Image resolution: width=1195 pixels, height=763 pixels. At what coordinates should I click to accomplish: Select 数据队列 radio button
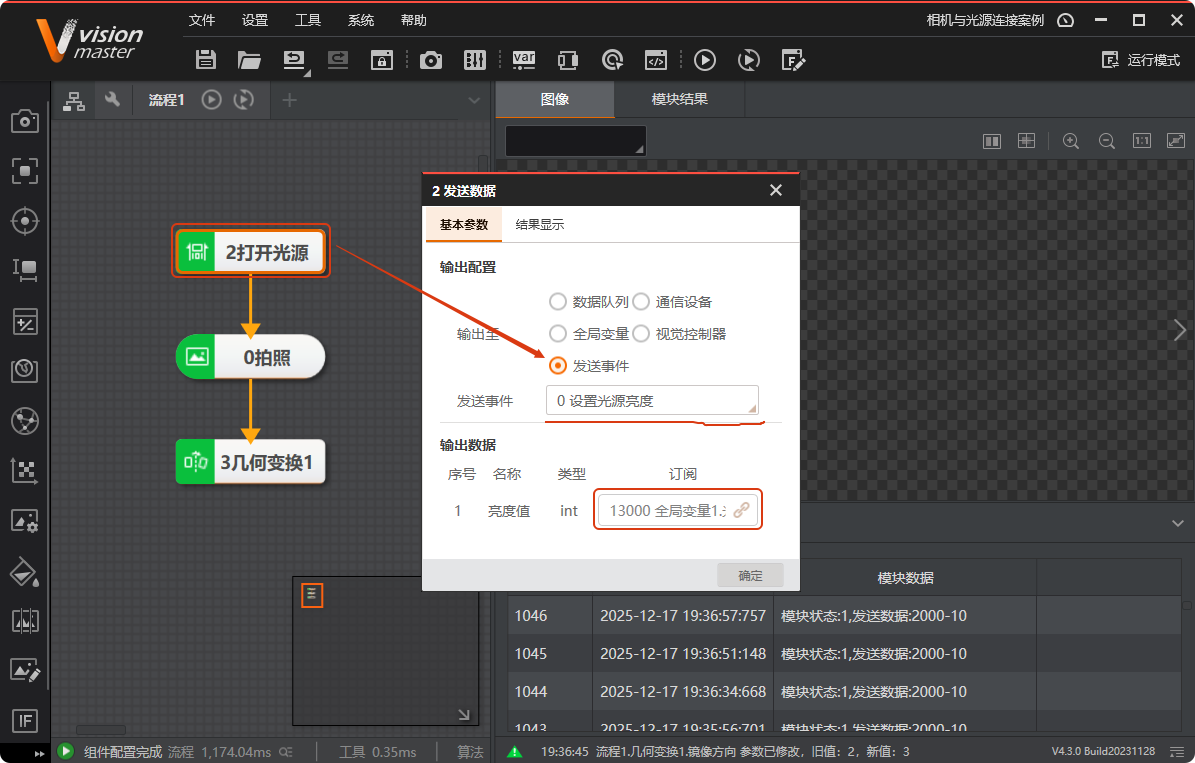[x=558, y=302]
